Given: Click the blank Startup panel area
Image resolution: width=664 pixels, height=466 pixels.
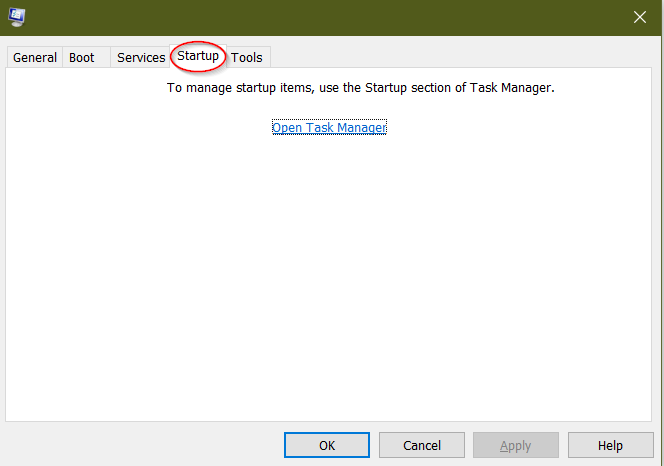Looking at the screenshot, I should (x=328, y=275).
